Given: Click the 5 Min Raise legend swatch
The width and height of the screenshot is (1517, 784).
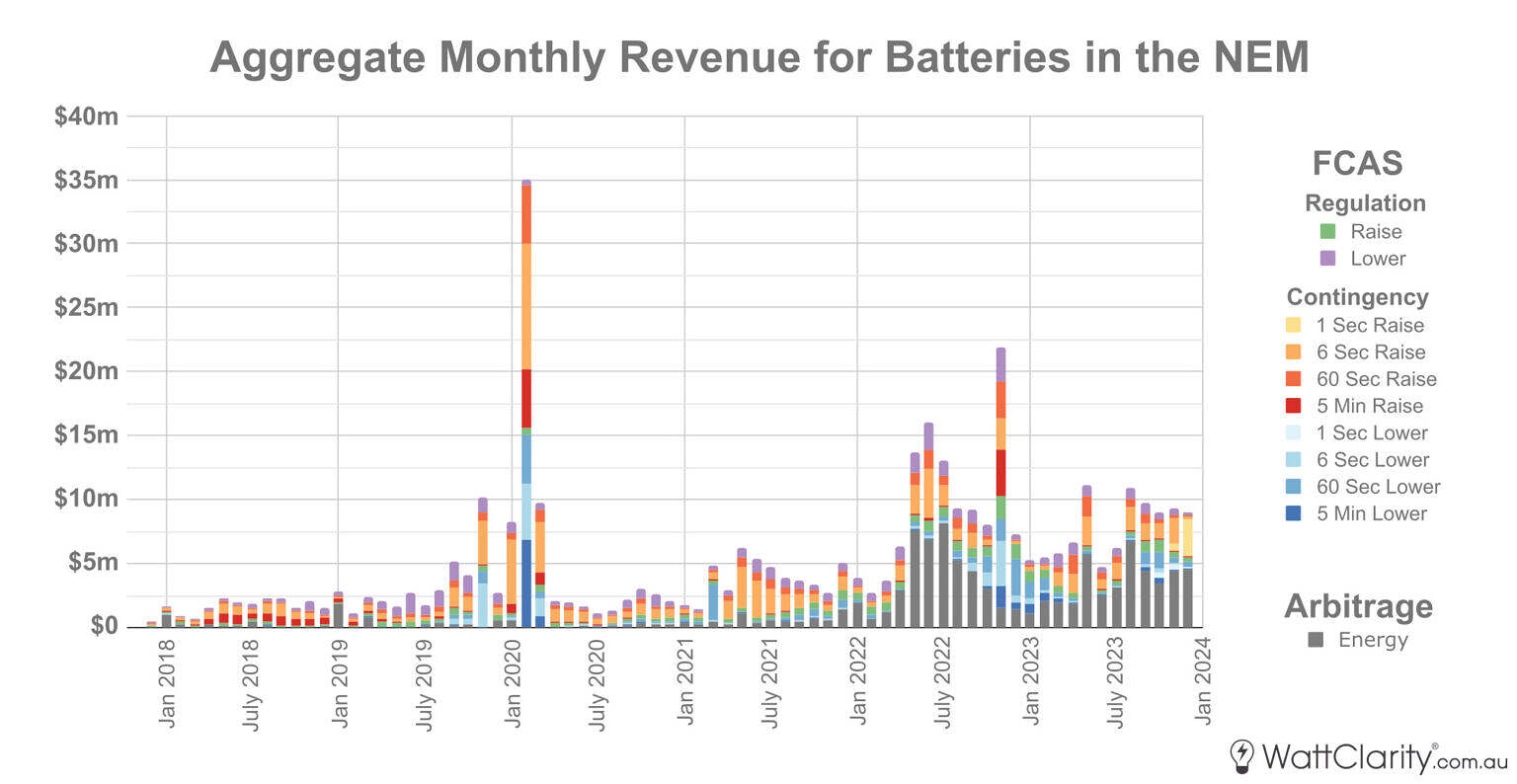Looking at the screenshot, I should (1293, 405).
